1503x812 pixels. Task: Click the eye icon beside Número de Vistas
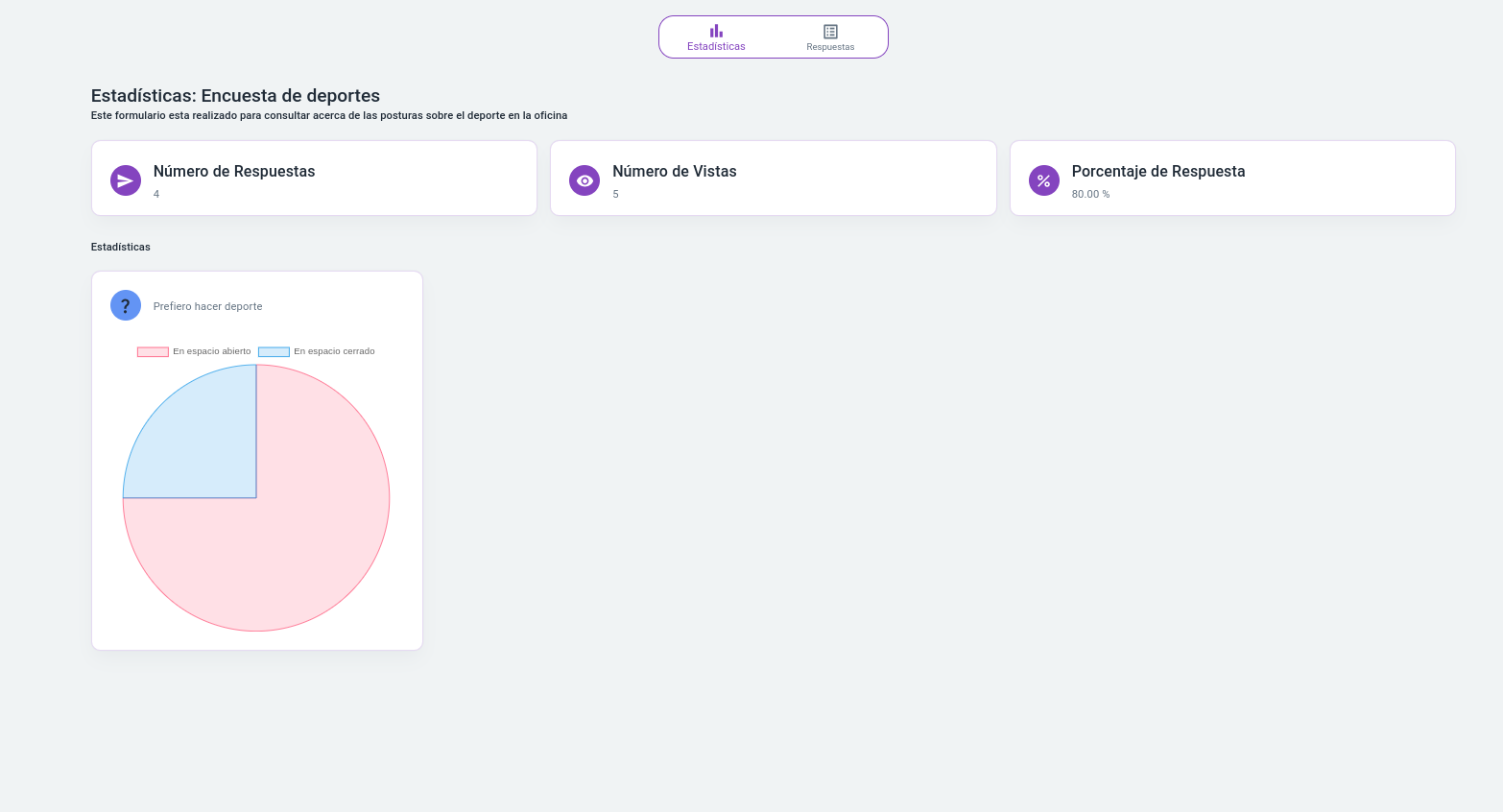click(x=584, y=180)
